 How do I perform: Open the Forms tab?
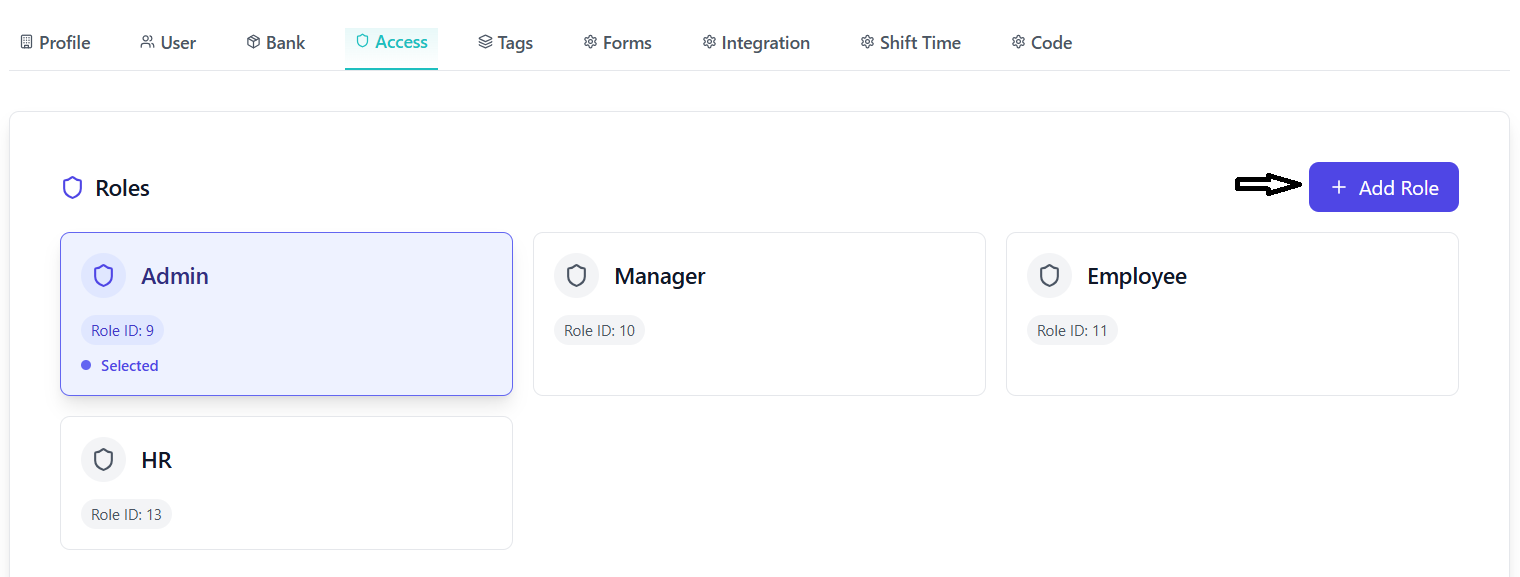[617, 43]
